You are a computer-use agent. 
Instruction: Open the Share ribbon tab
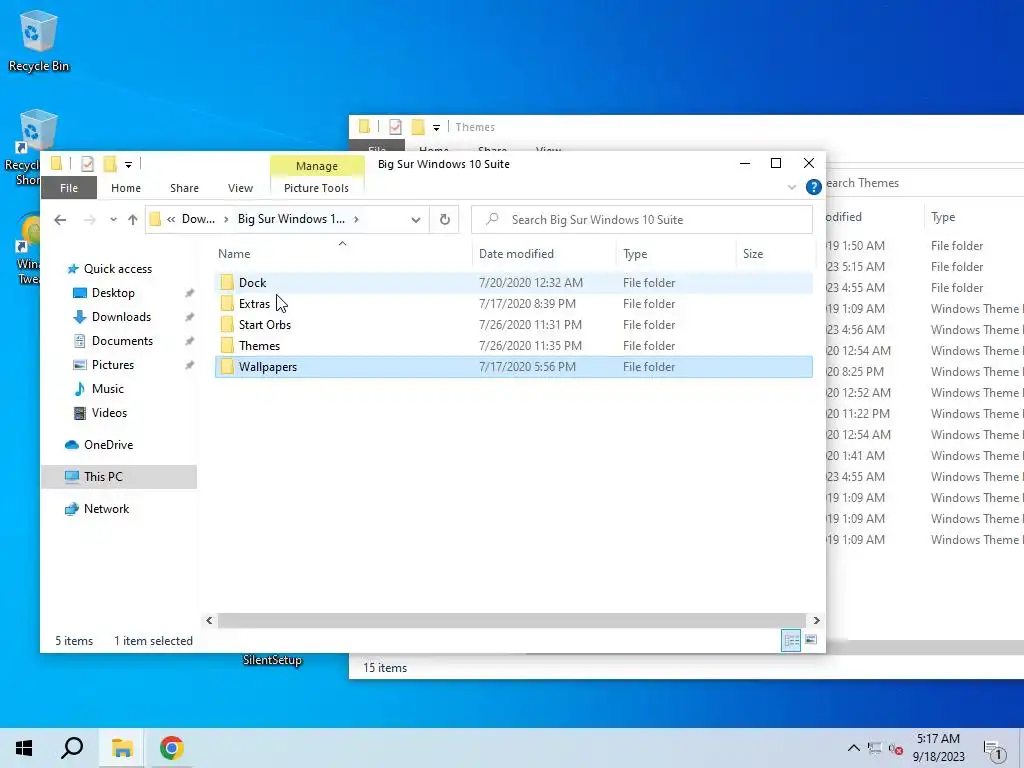tap(184, 187)
